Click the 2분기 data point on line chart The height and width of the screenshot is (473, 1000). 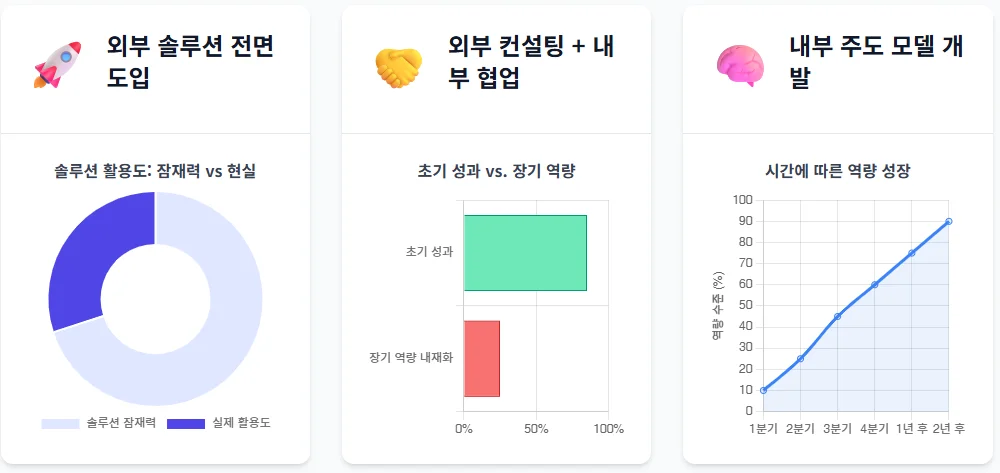[800, 358]
